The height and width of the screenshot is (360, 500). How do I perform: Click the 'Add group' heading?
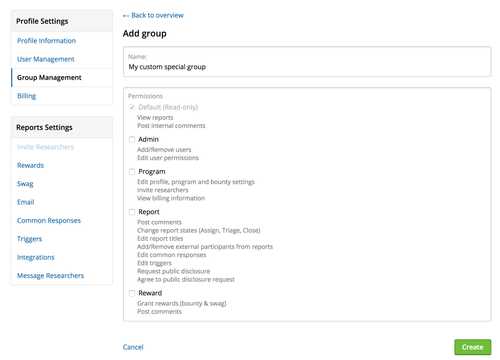pos(145,34)
